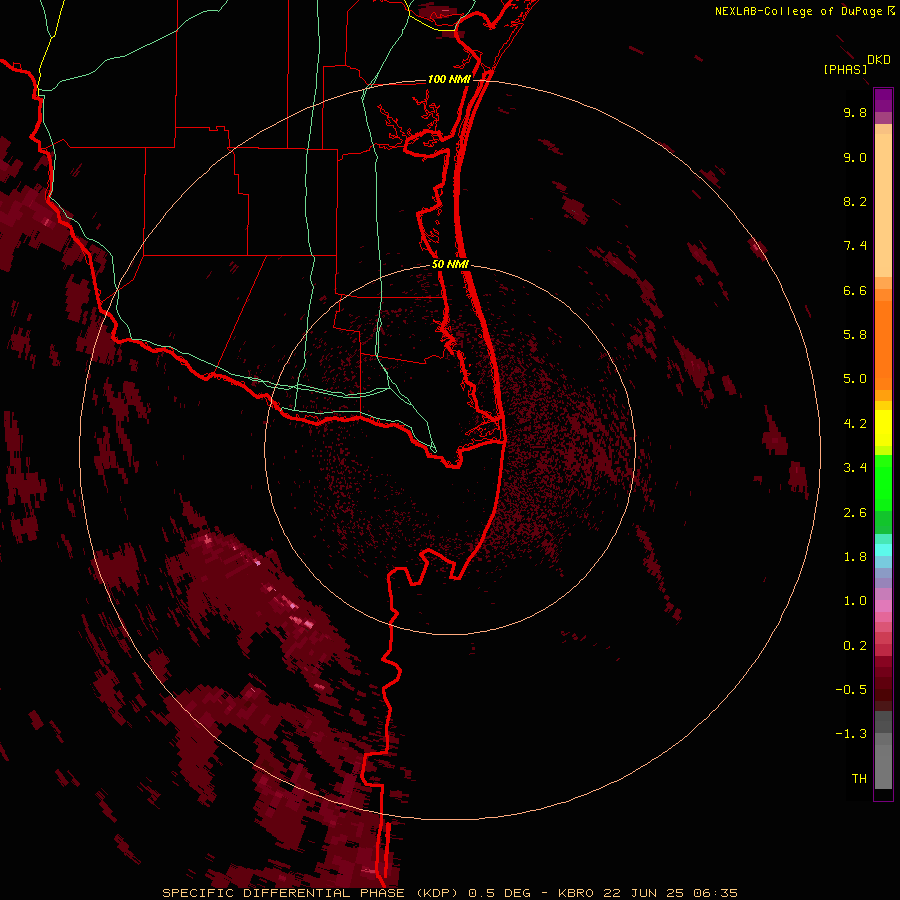The width and height of the screenshot is (900, 900).
Task: Click the 9.8 value on the color scale
Action: pos(855,112)
